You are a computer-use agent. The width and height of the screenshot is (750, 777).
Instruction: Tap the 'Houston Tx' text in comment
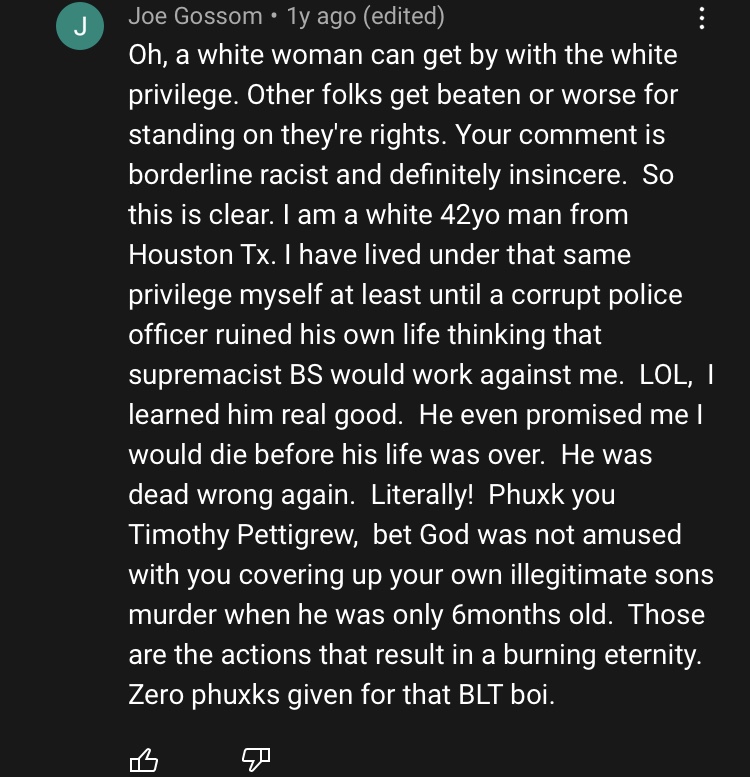click(201, 255)
